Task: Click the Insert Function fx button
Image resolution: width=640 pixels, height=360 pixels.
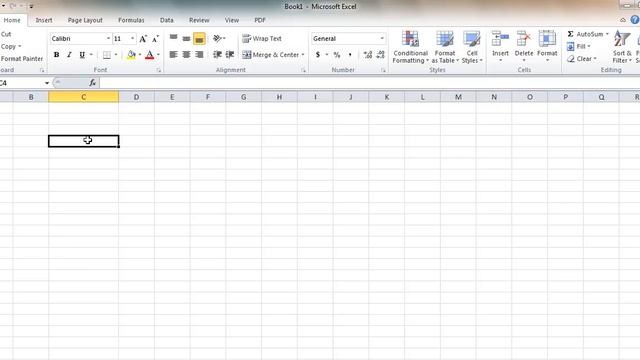Action: coord(92,83)
